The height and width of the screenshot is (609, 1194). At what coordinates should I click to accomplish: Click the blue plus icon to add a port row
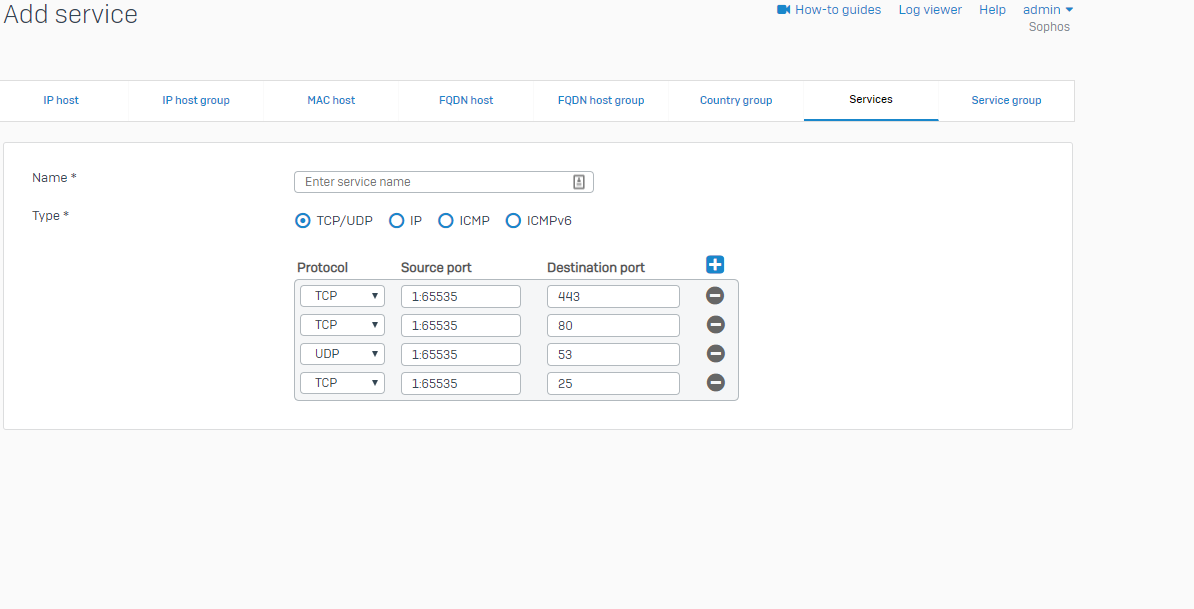714,265
